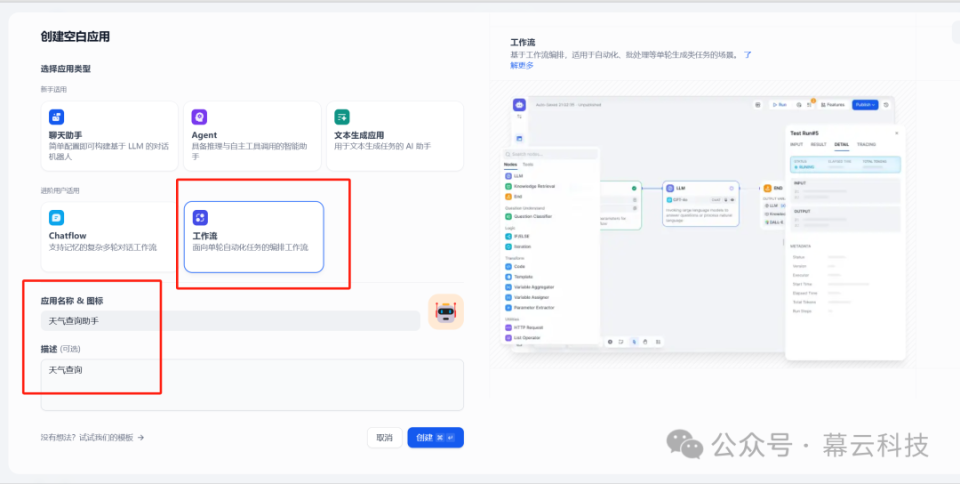Open Features in the workflow preview
960x484 pixels.
(x=833, y=105)
